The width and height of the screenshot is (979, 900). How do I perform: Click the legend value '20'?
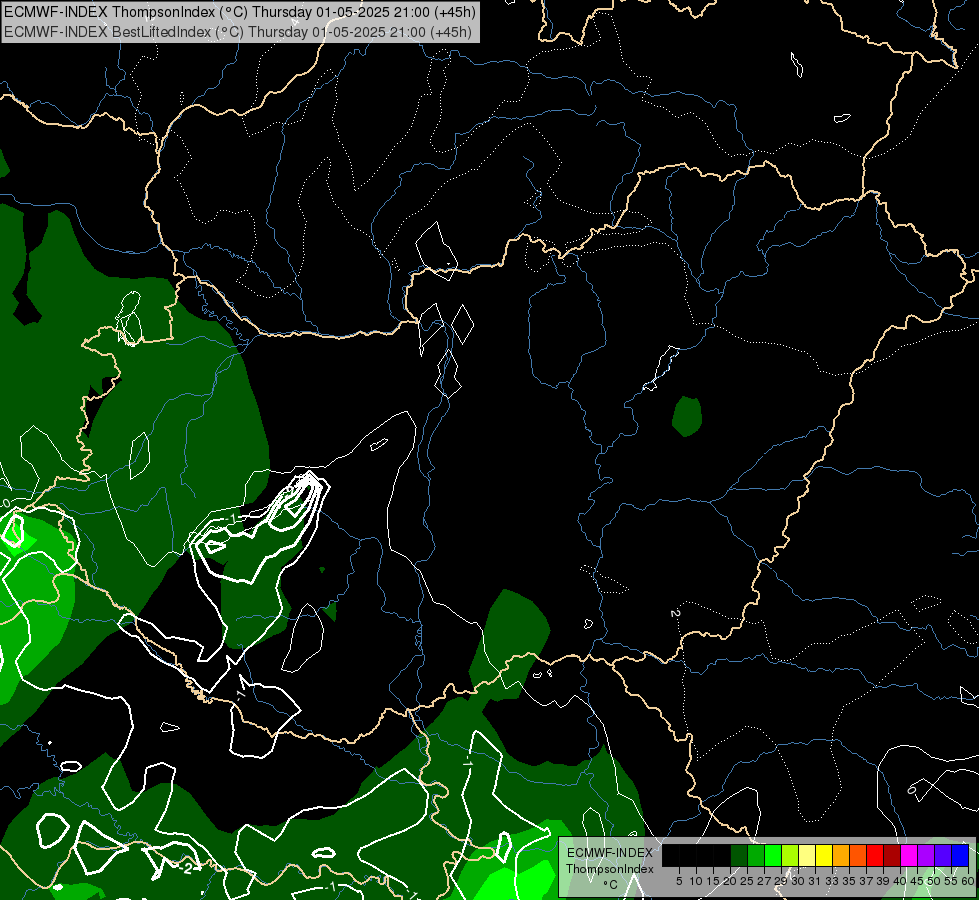730,881
